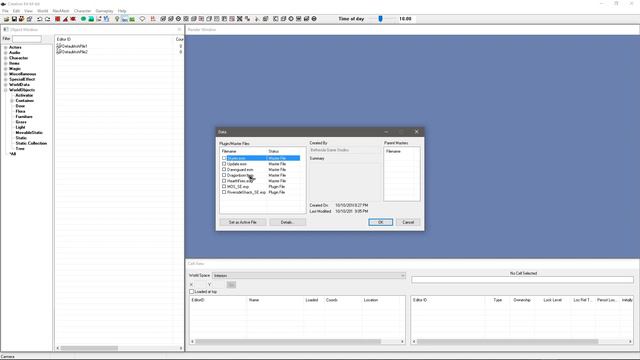Viewport: 640px width, 360px height.
Task: Click the blue icon left of the lightbulb
Action: pos(107,19)
